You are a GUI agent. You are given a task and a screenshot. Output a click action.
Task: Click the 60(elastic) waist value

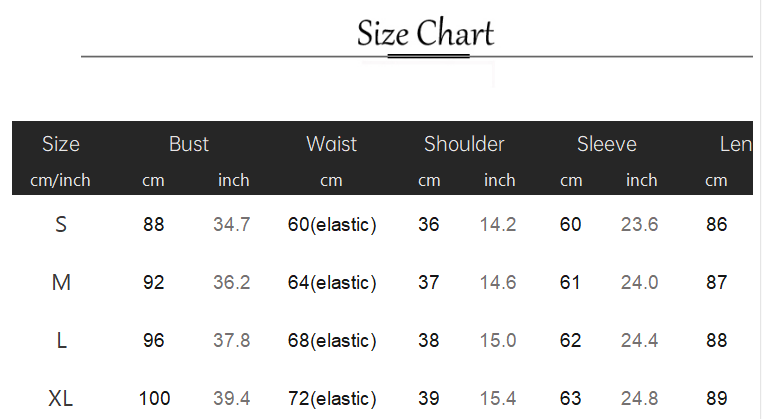[332, 225]
